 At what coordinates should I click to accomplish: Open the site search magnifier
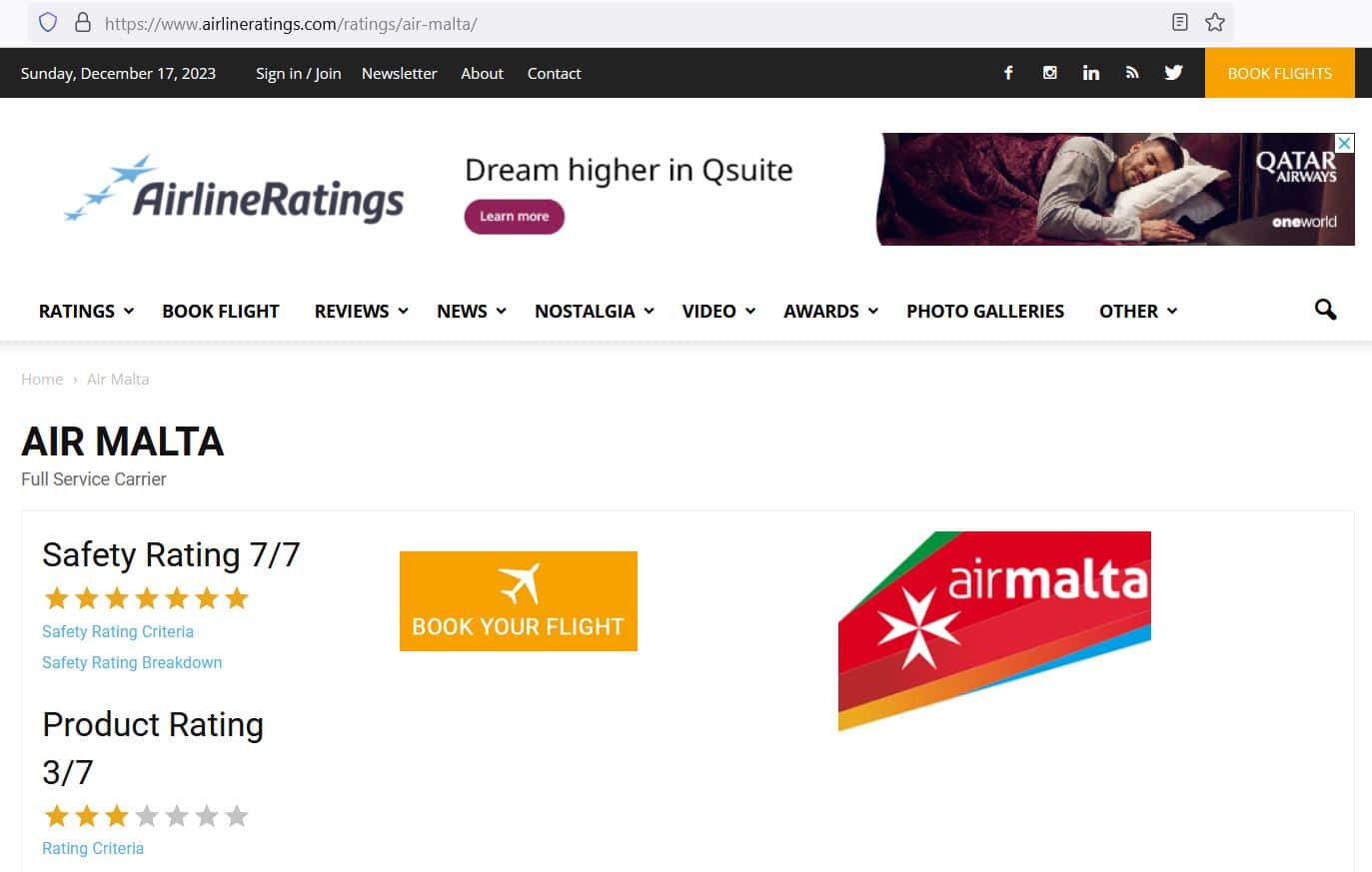point(1325,311)
